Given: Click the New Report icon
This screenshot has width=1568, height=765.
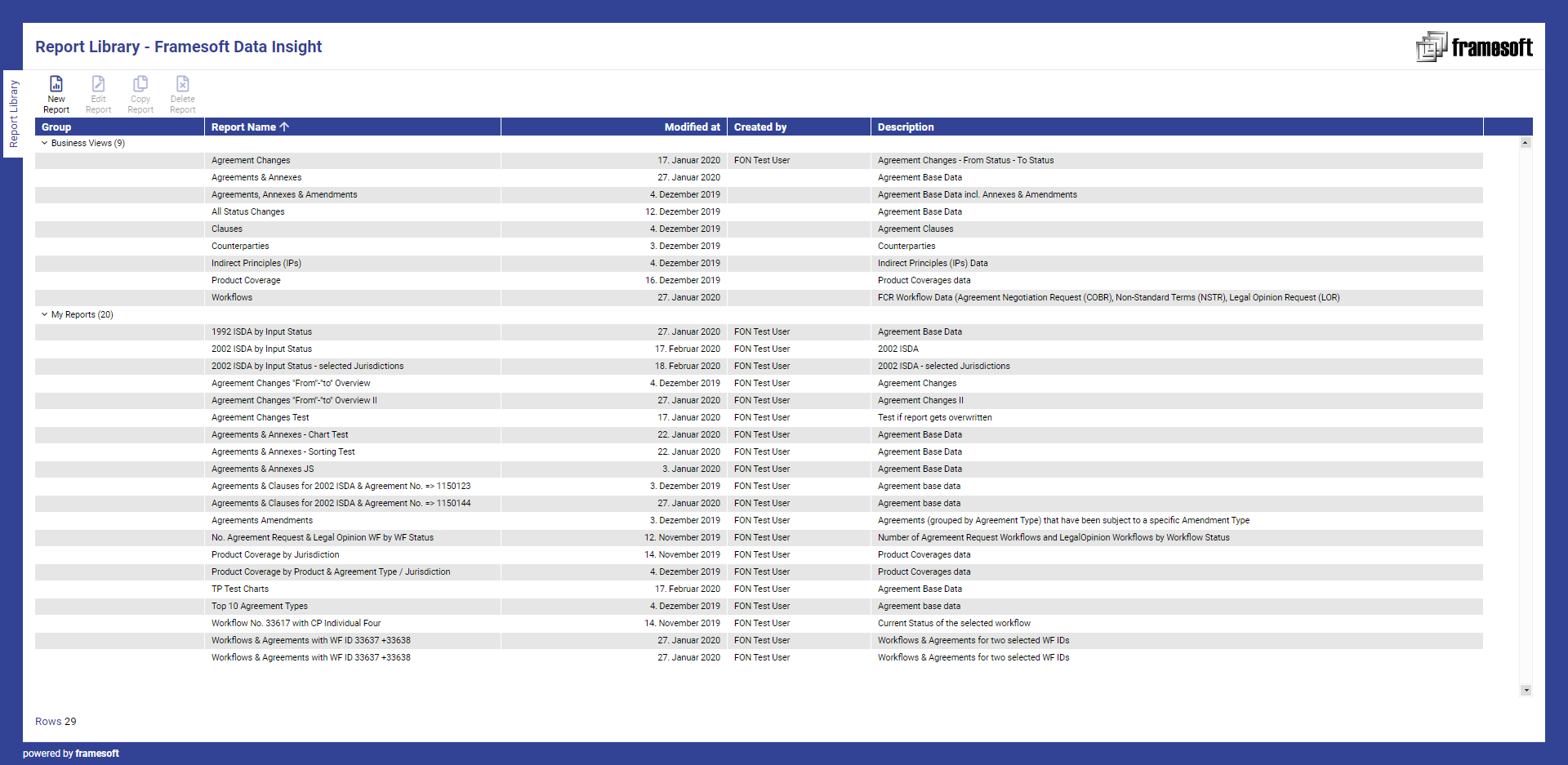Looking at the screenshot, I should 56,84.
